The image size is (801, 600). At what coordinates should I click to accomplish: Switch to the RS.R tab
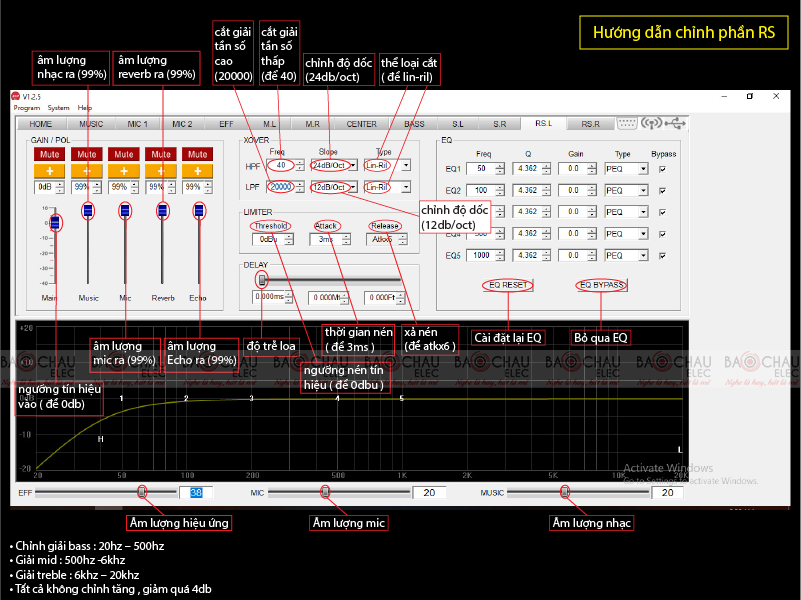point(590,124)
